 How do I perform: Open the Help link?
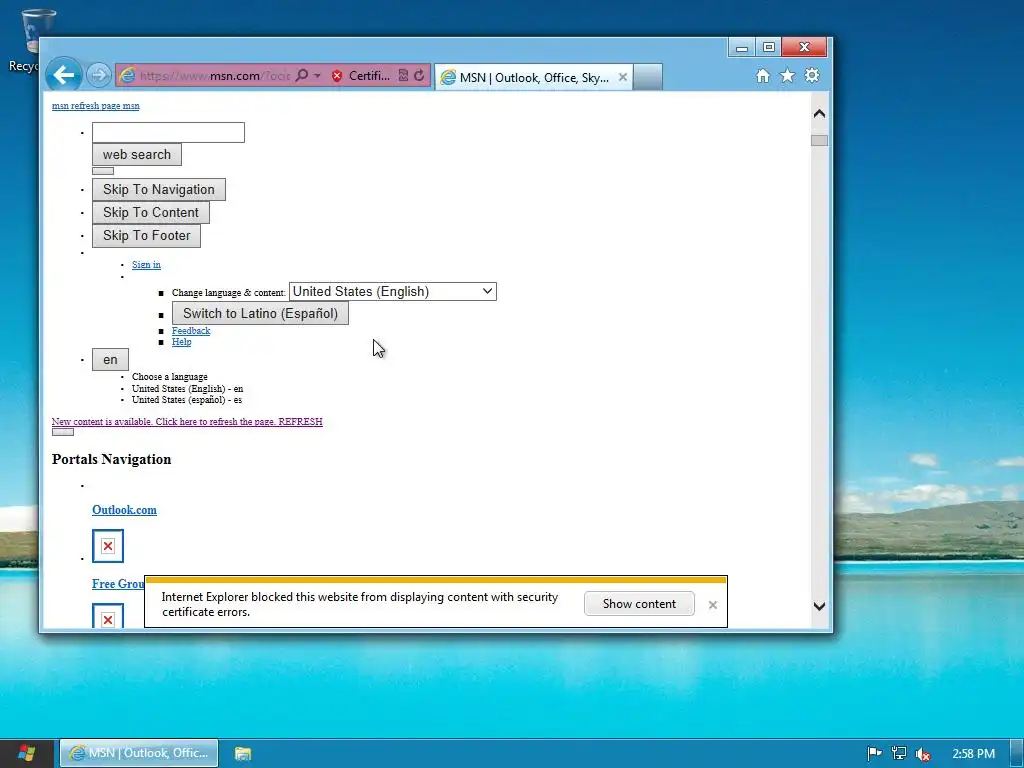coord(182,342)
